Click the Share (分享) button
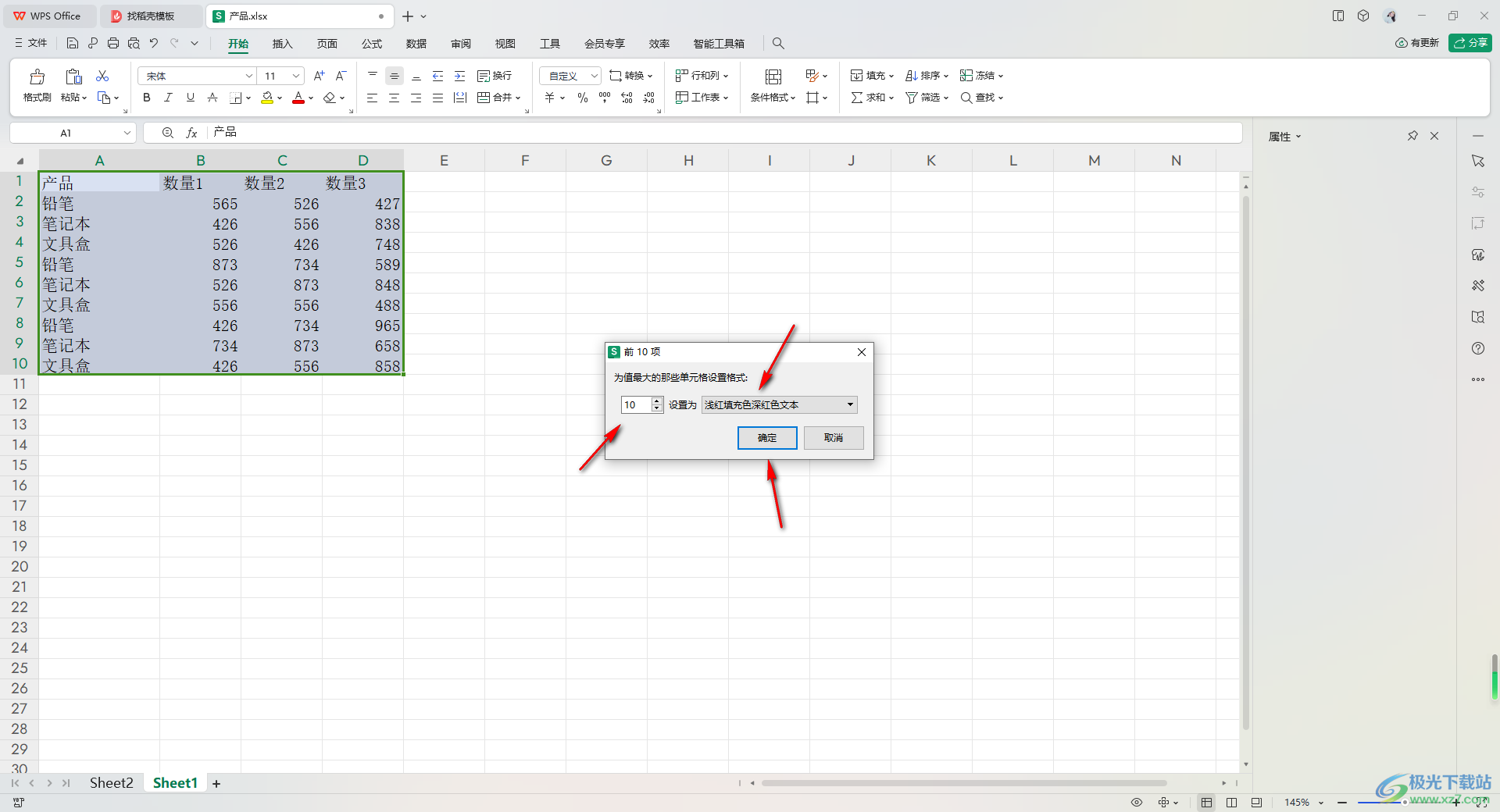 pos(1470,43)
